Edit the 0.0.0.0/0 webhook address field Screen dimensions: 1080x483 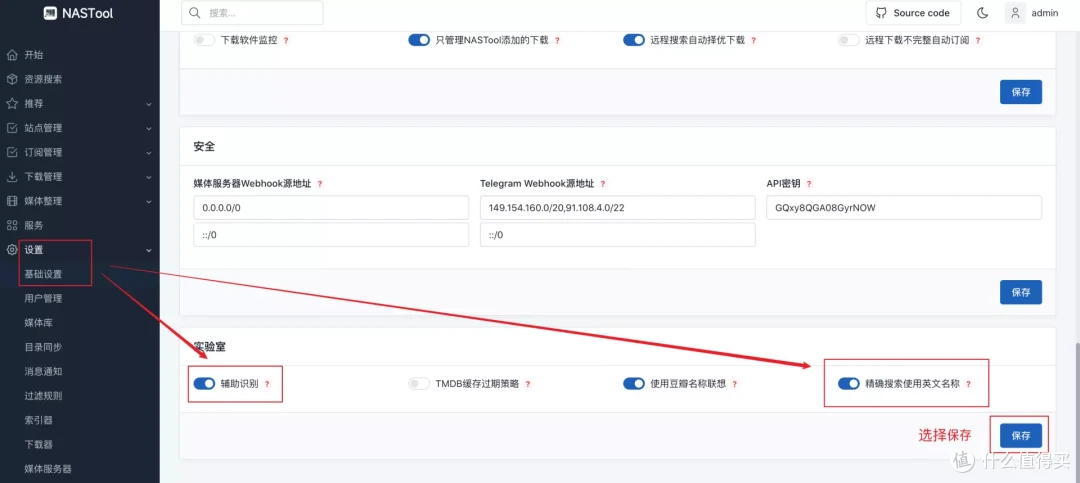(331, 208)
